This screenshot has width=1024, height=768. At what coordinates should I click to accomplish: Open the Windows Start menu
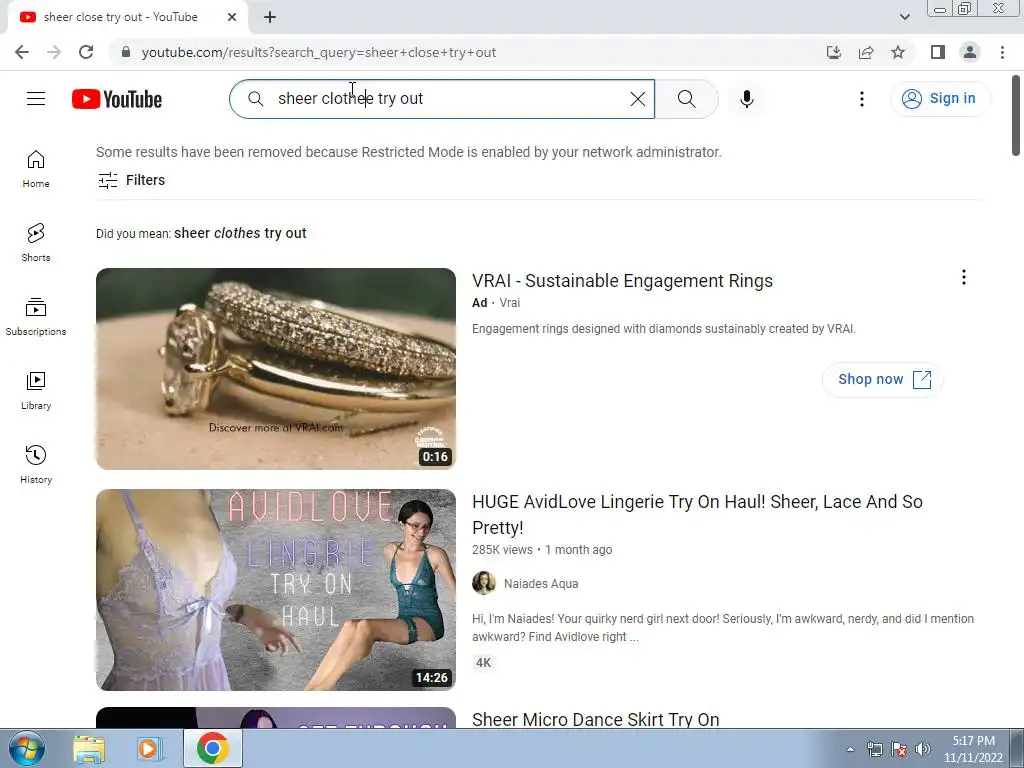tap(26, 748)
